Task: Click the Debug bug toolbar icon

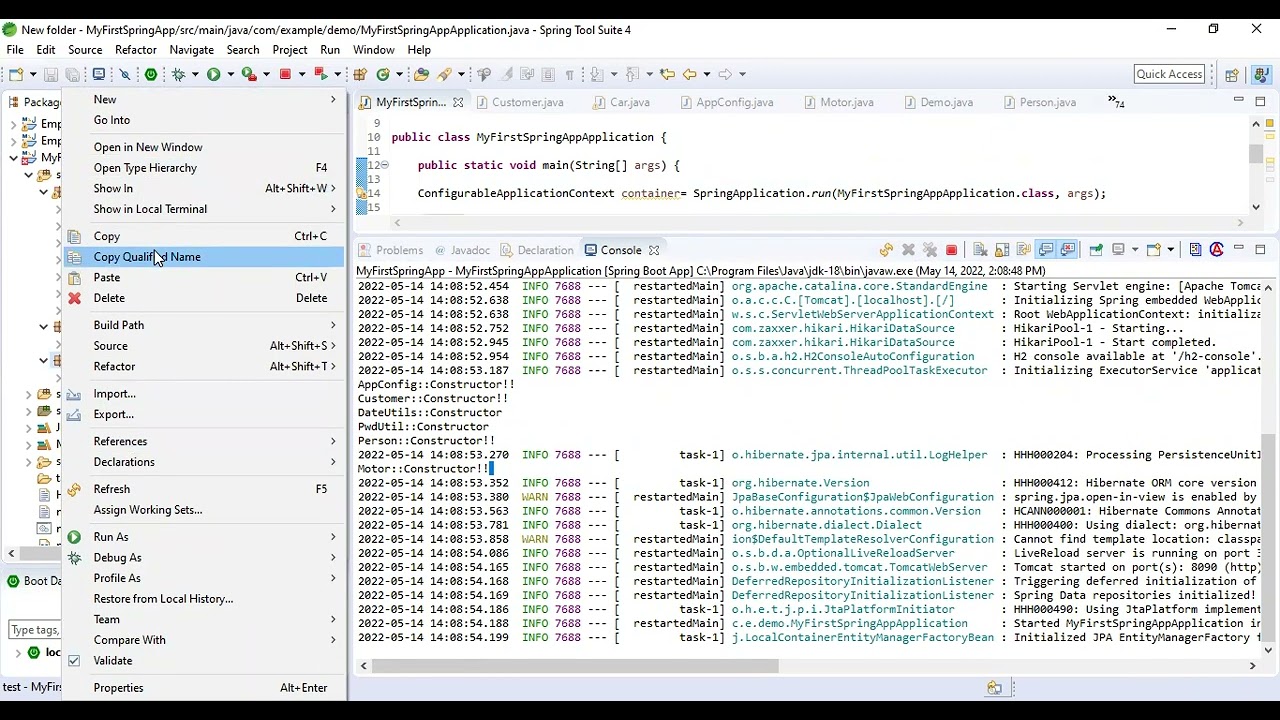Action: click(x=178, y=74)
